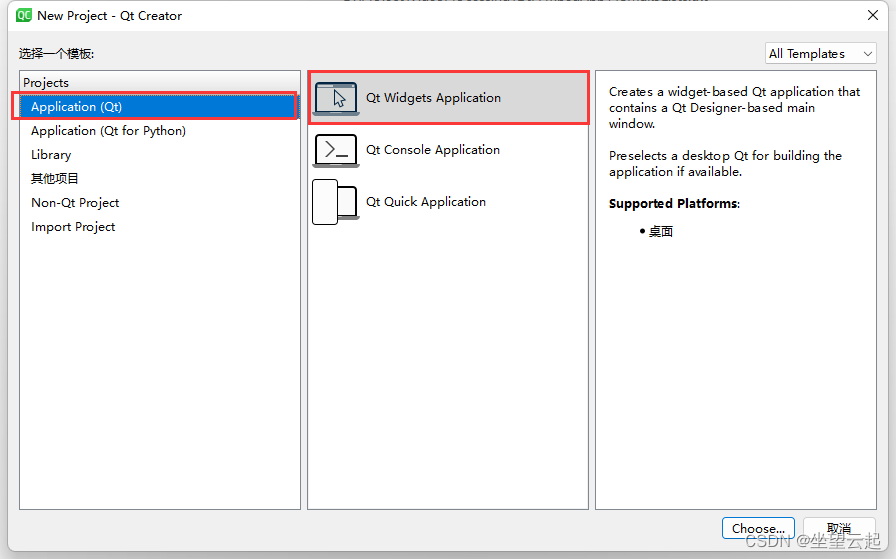The width and height of the screenshot is (896, 559).
Task: Close the New Project dialog window
Action: coord(871,16)
